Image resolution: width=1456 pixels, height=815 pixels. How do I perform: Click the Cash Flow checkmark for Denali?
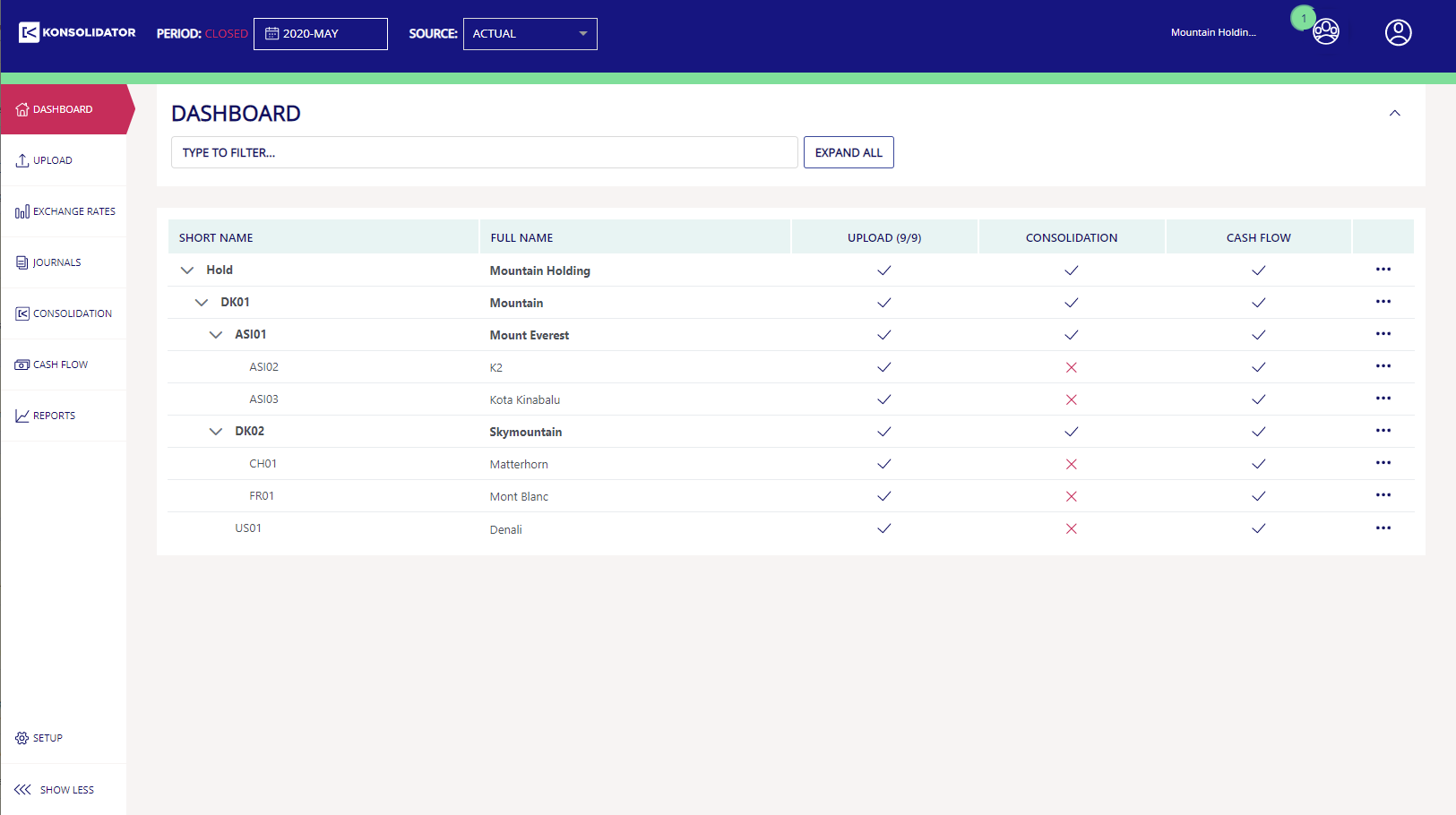point(1258,528)
